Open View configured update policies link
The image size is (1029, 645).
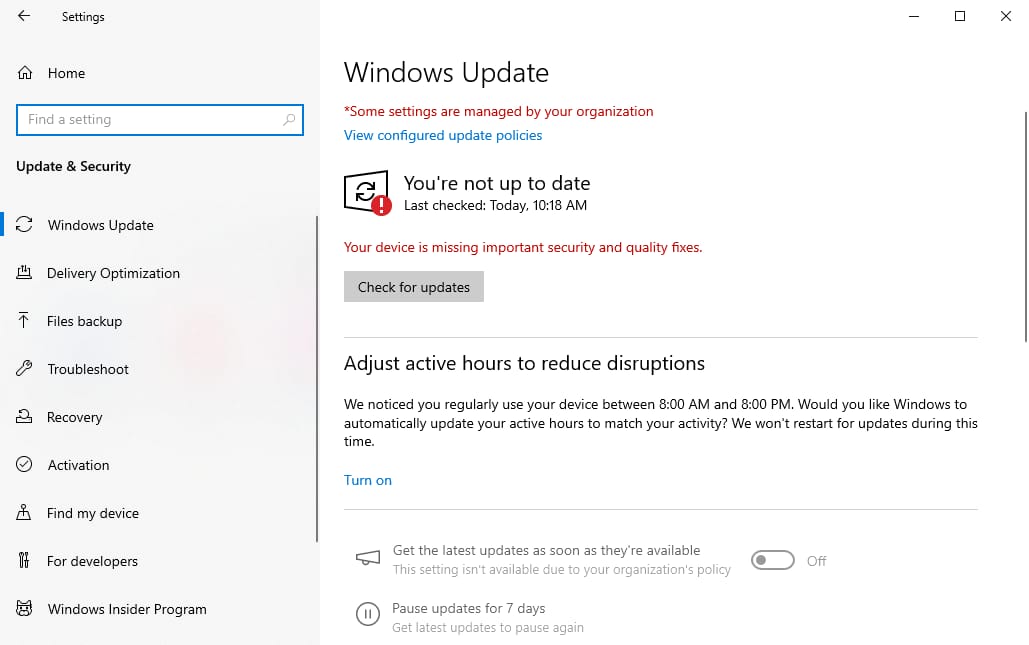point(443,135)
